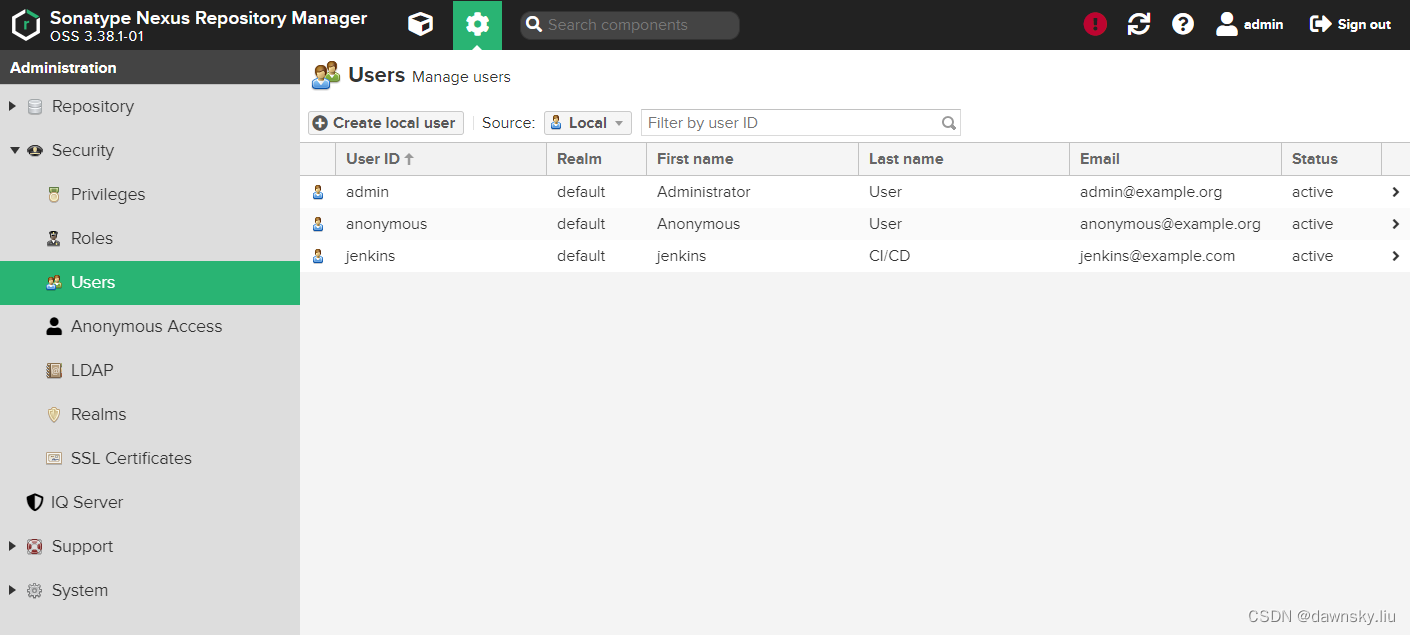Open the Help question mark icon
This screenshot has width=1410, height=635.
pyautogui.click(x=1183, y=24)
